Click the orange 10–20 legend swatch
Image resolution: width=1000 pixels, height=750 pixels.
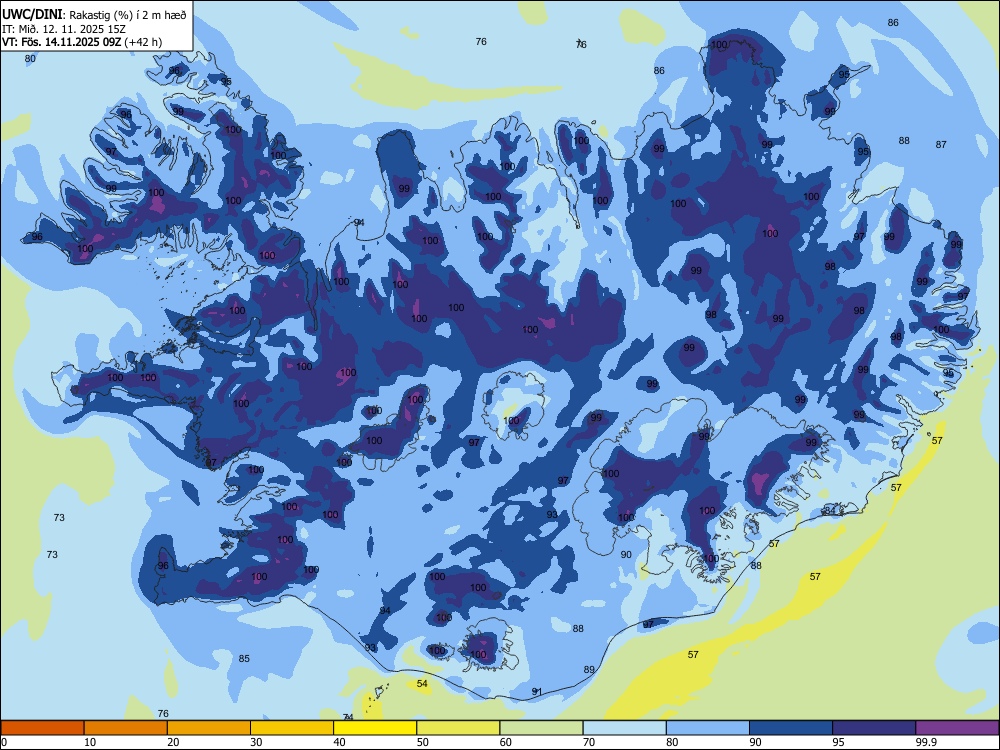(x=126, y=728)
